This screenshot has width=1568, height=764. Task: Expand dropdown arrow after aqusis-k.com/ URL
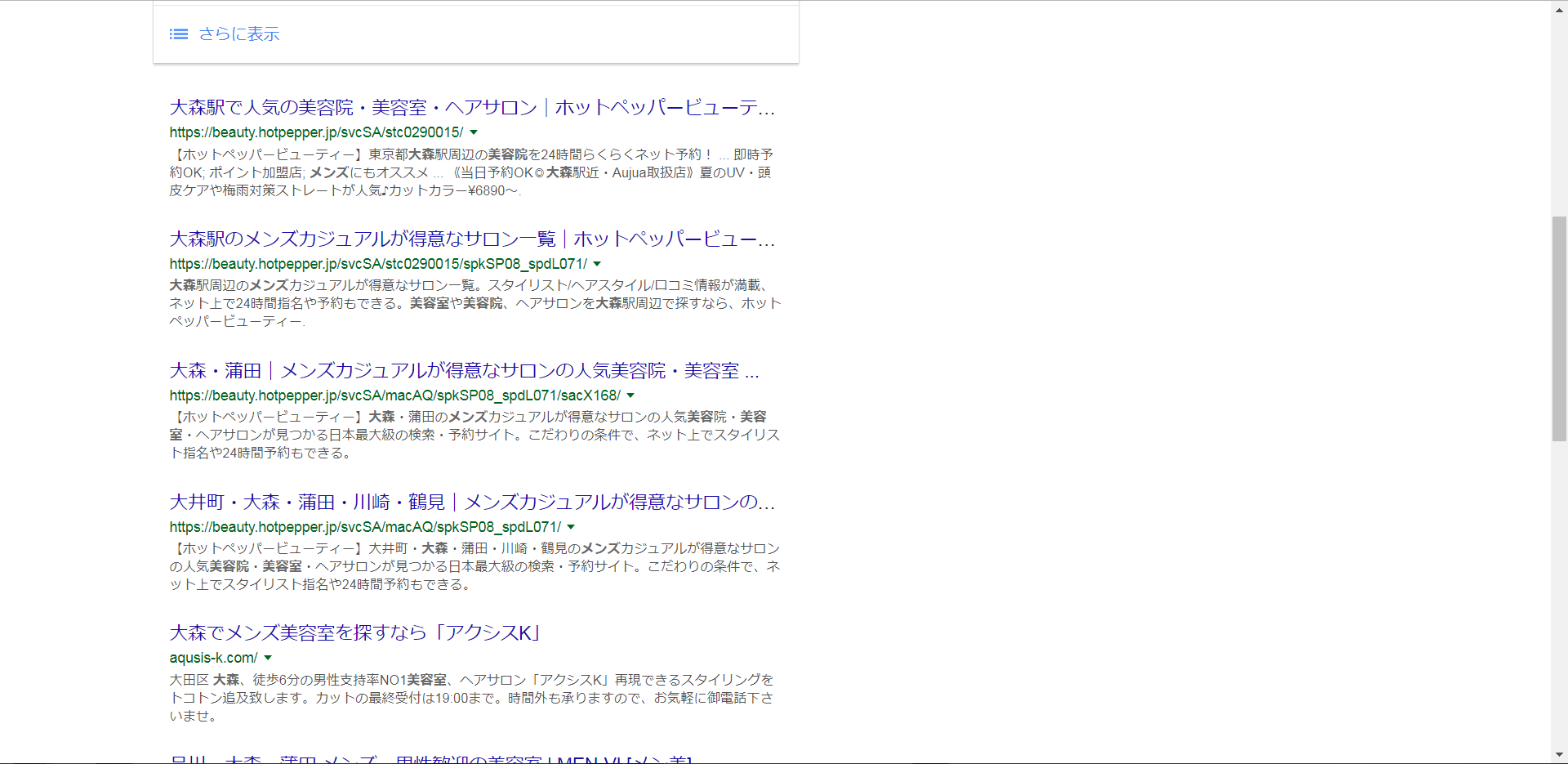(x=268, y=658)
